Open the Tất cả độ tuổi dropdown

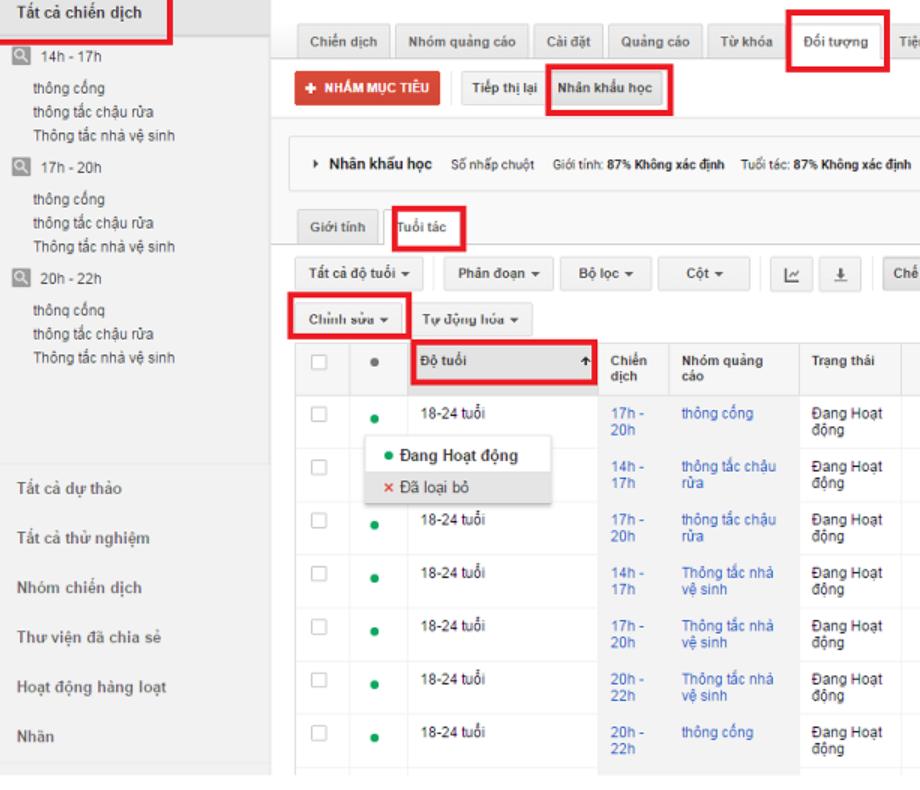359,274
